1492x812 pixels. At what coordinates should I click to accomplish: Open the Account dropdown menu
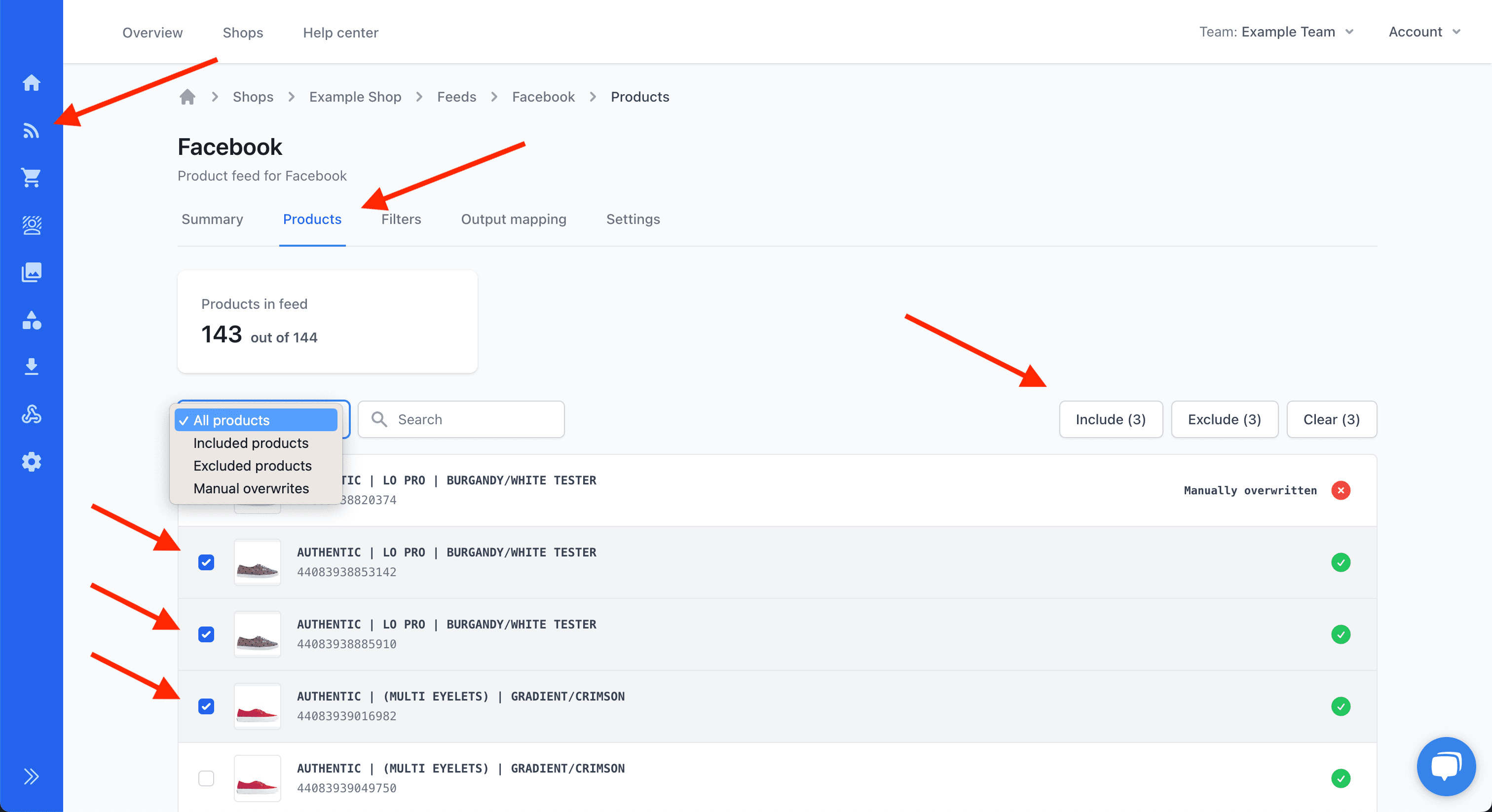[x=1423, y=32]
